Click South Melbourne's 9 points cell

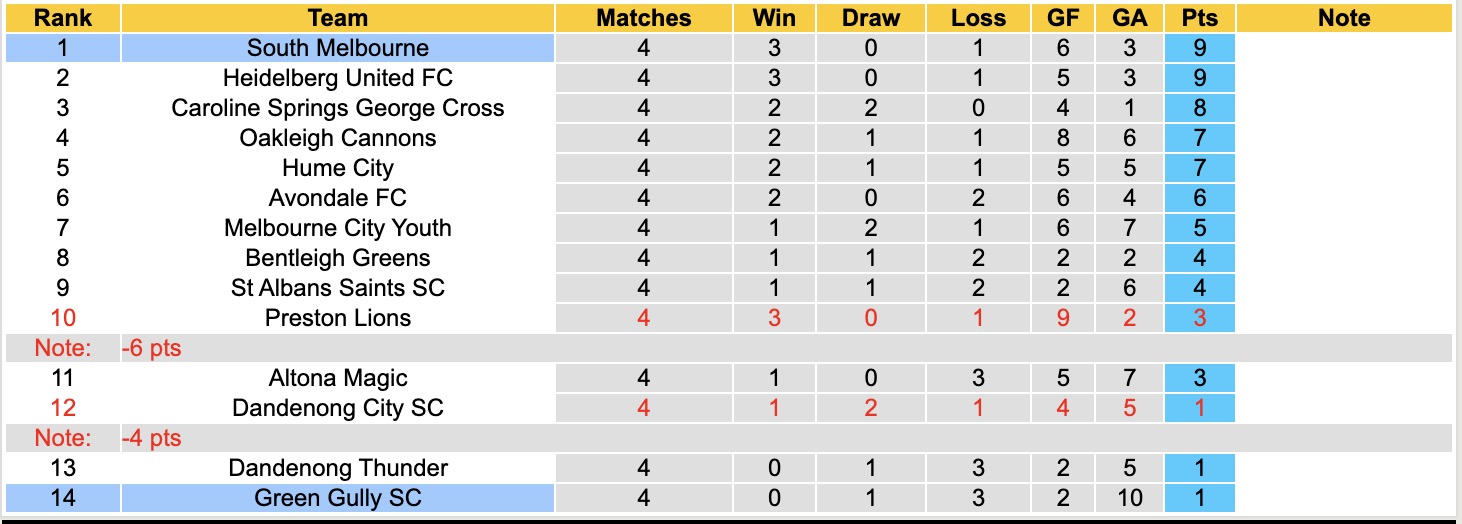(1200, 48)
